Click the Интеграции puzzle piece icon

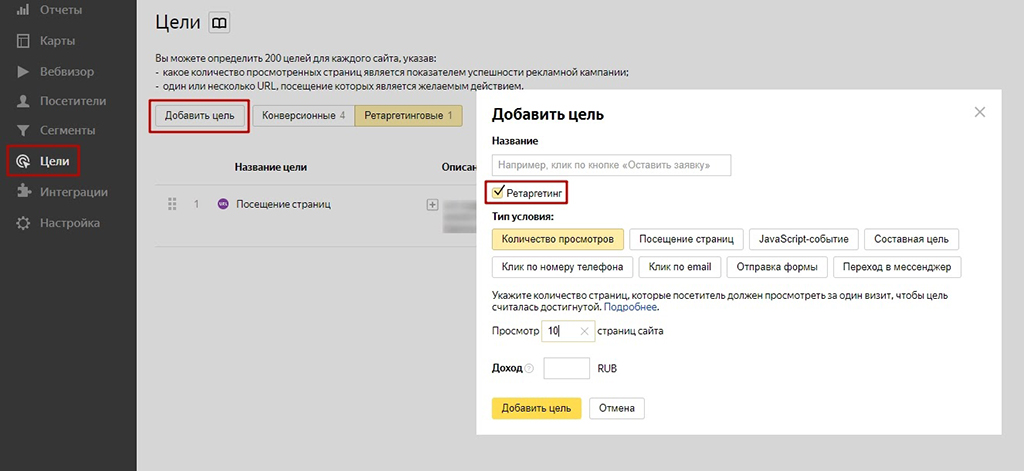pyautogui.click(x=23, y=192)
